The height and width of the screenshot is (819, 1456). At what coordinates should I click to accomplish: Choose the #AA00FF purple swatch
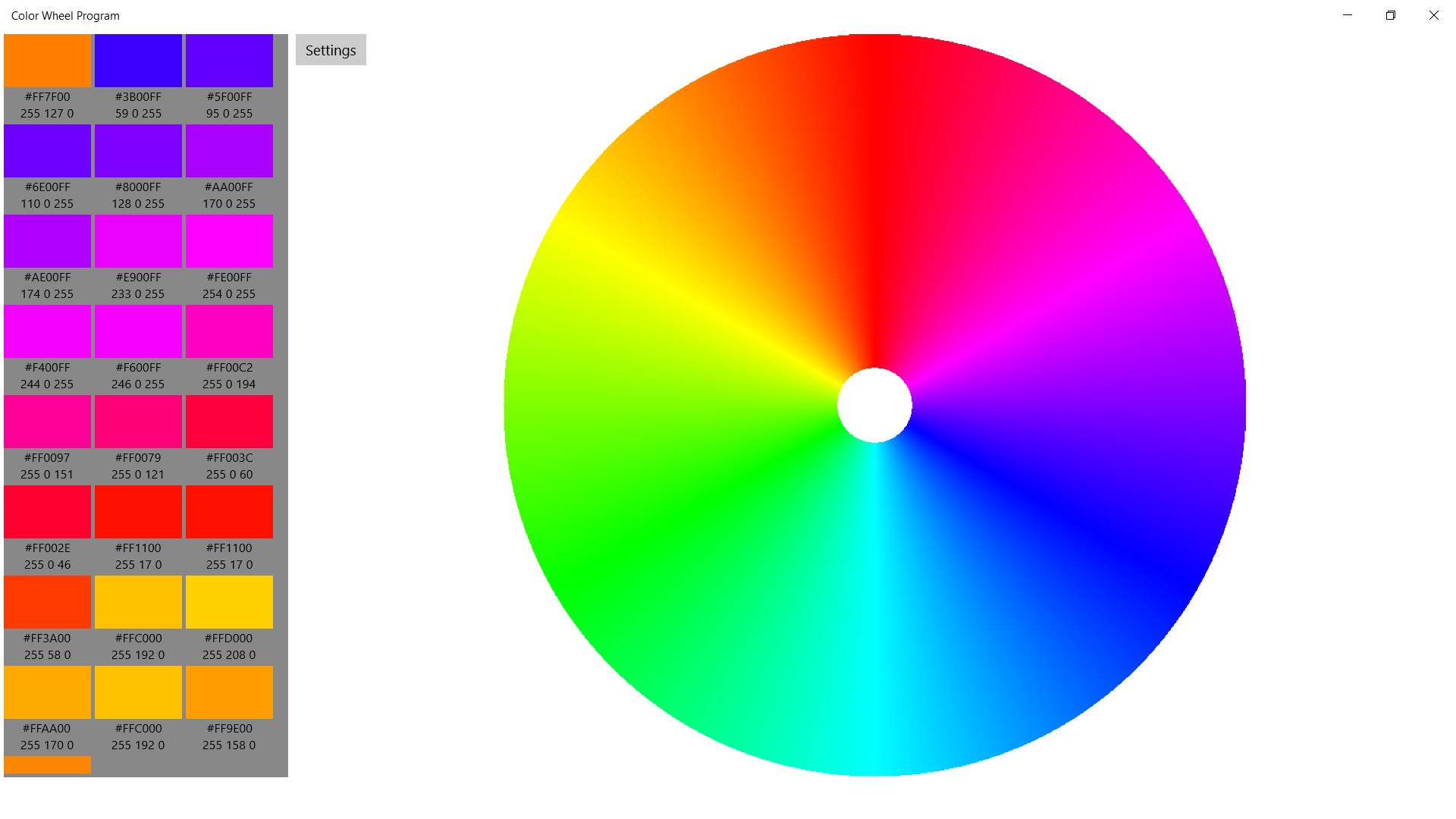[x=229, y=151]
